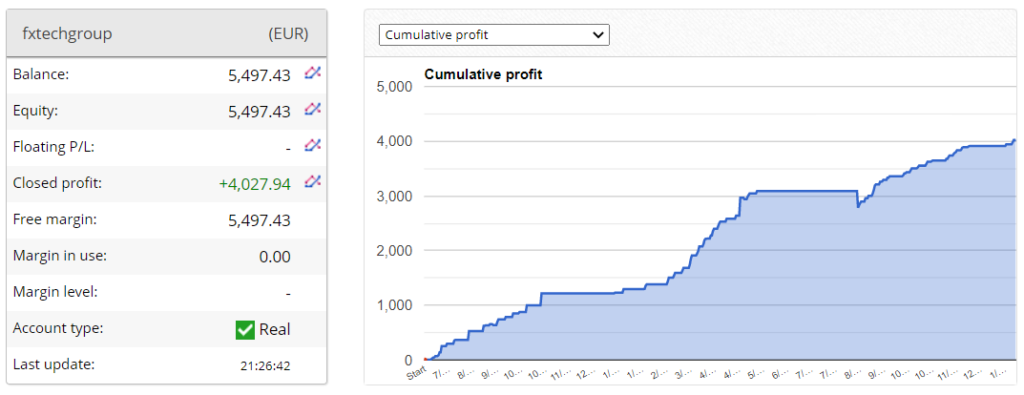This screenshot has height=395, width=1024.
Task: Click the 1,000 y-axis label
Action: 395,306
